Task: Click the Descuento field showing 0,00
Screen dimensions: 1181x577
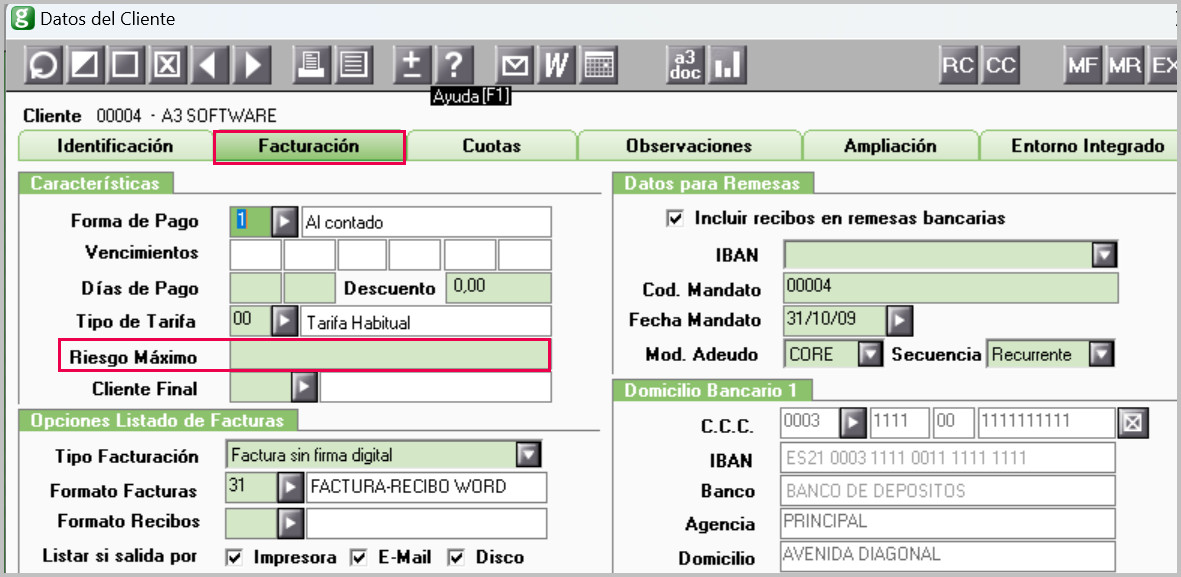Action: coord(499,288)
